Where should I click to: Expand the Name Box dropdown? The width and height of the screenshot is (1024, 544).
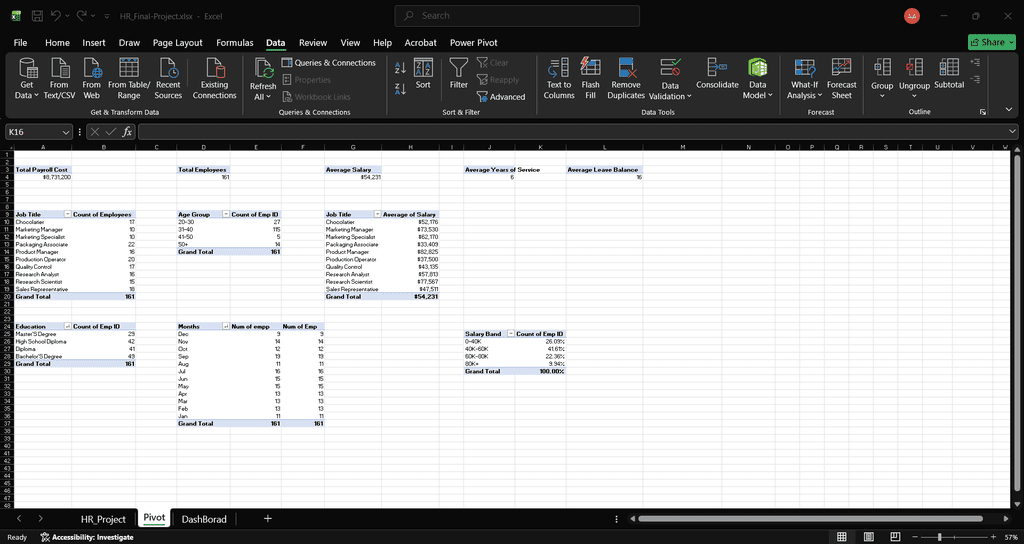pos(65,132)
